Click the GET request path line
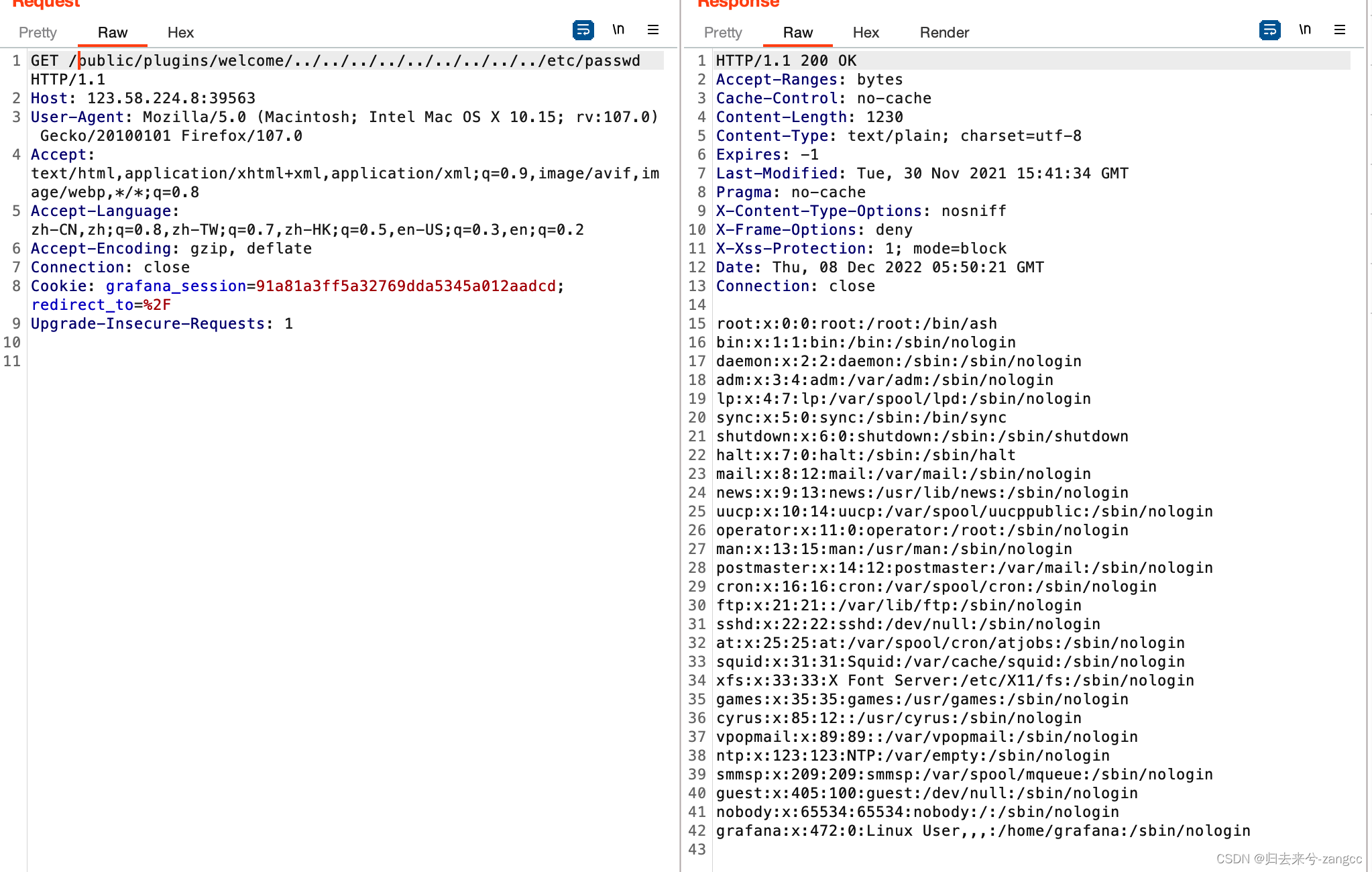Viewport: 1372px width, 872px height. tap(335, 60)
